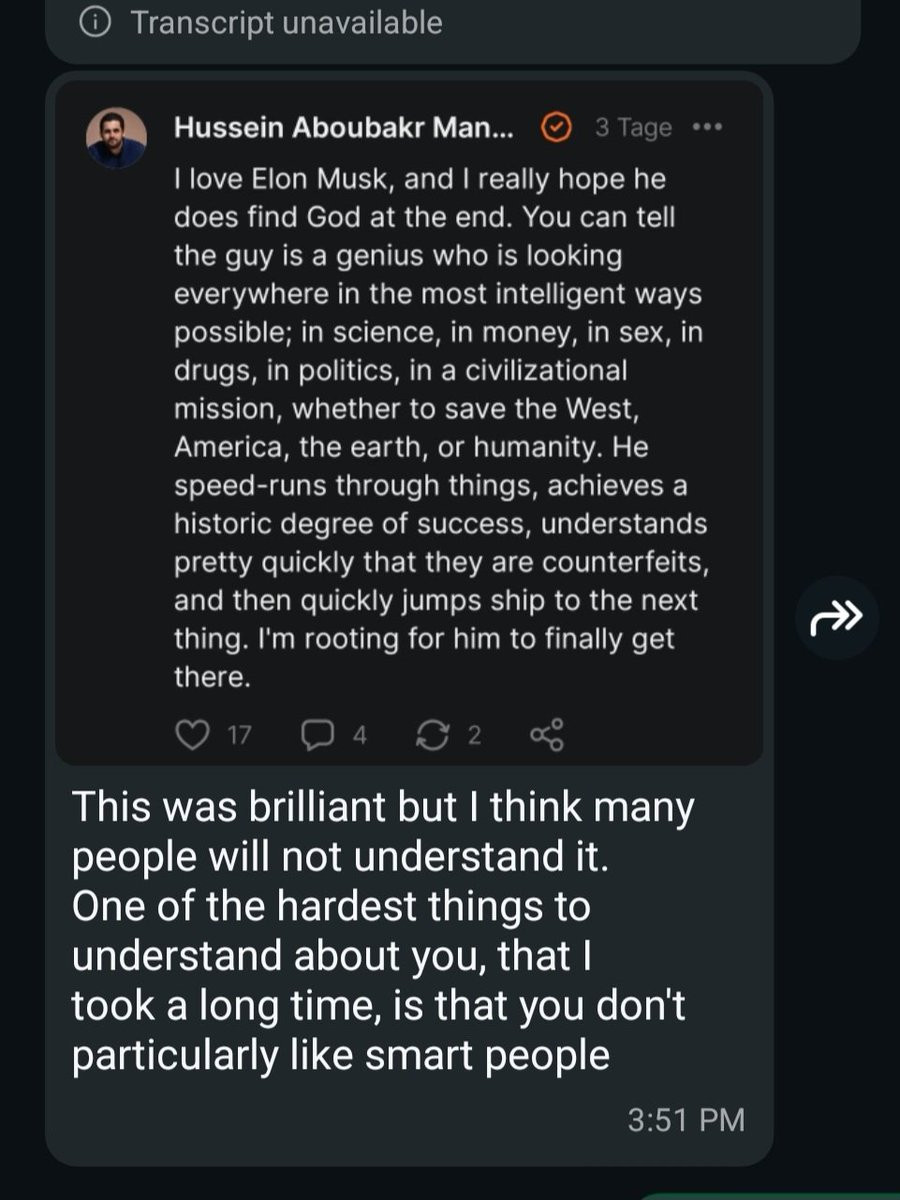The height and width of the screenshot is (1200, 900).
Task: Click the like count 17
Action: (239, 736)
